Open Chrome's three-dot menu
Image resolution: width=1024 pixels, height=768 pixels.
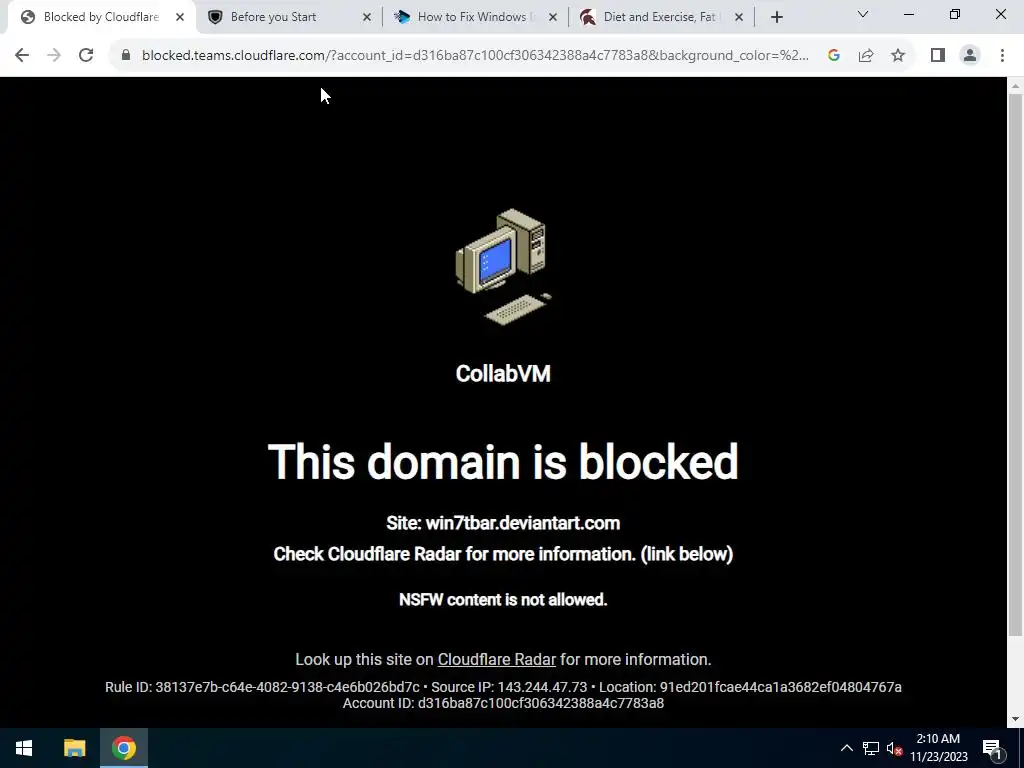1002,56
